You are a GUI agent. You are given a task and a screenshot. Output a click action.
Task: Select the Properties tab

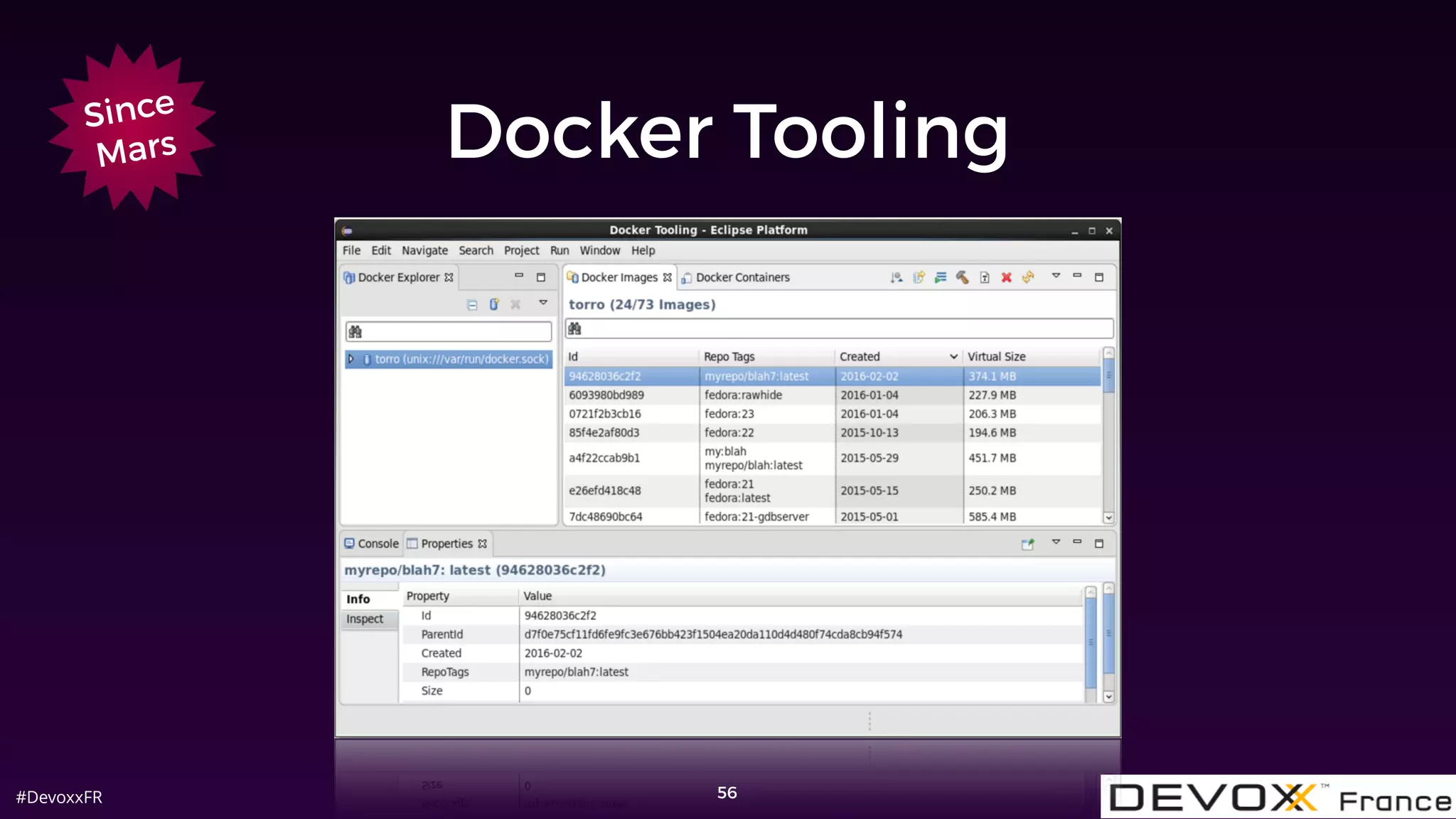click(x=447, y=544)
